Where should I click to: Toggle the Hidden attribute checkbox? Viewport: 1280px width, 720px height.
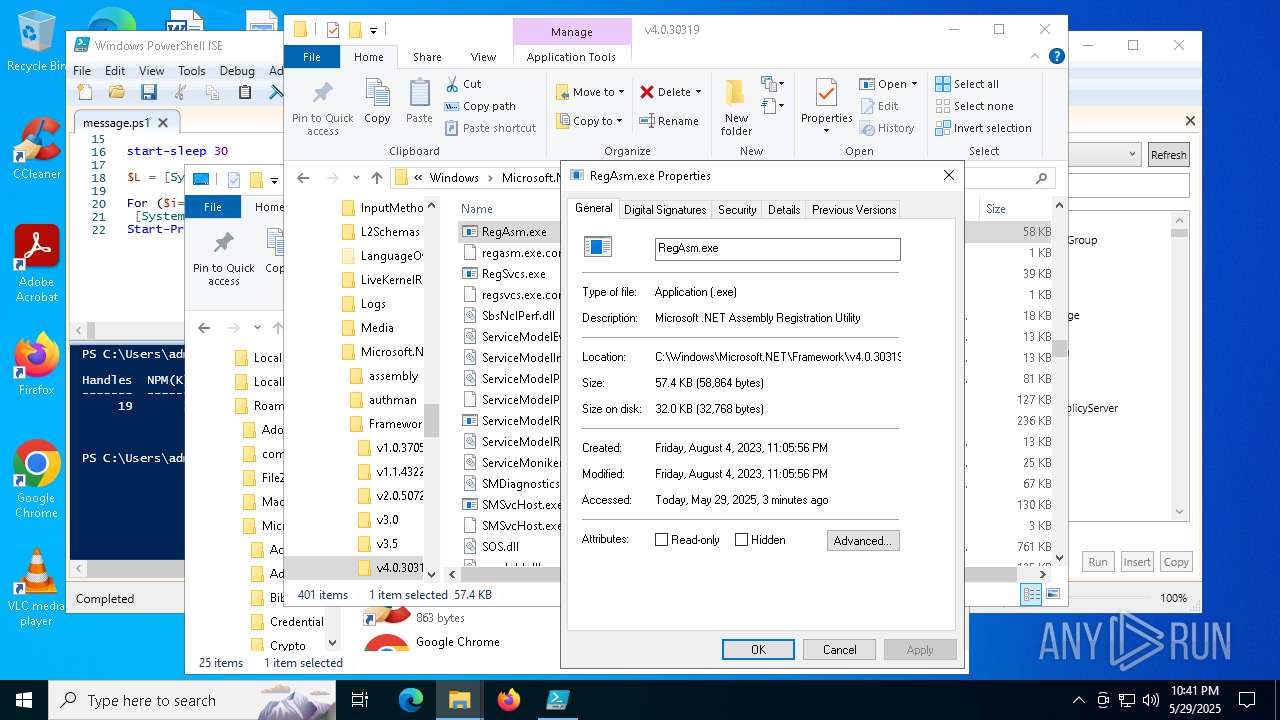click(741, 540)
